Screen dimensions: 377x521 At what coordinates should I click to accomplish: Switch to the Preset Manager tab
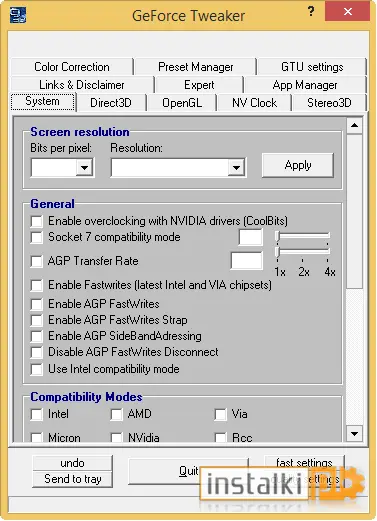(196, 67)
